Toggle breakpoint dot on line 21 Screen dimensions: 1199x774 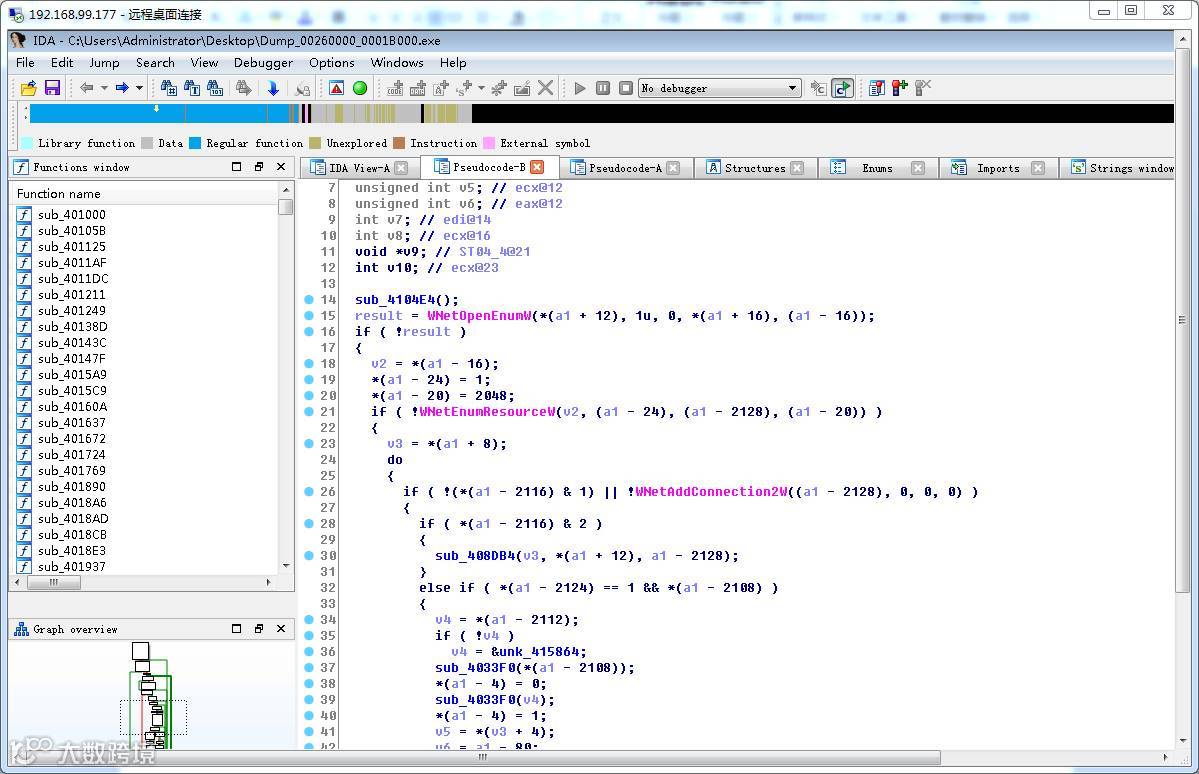[x=309, y=411]
